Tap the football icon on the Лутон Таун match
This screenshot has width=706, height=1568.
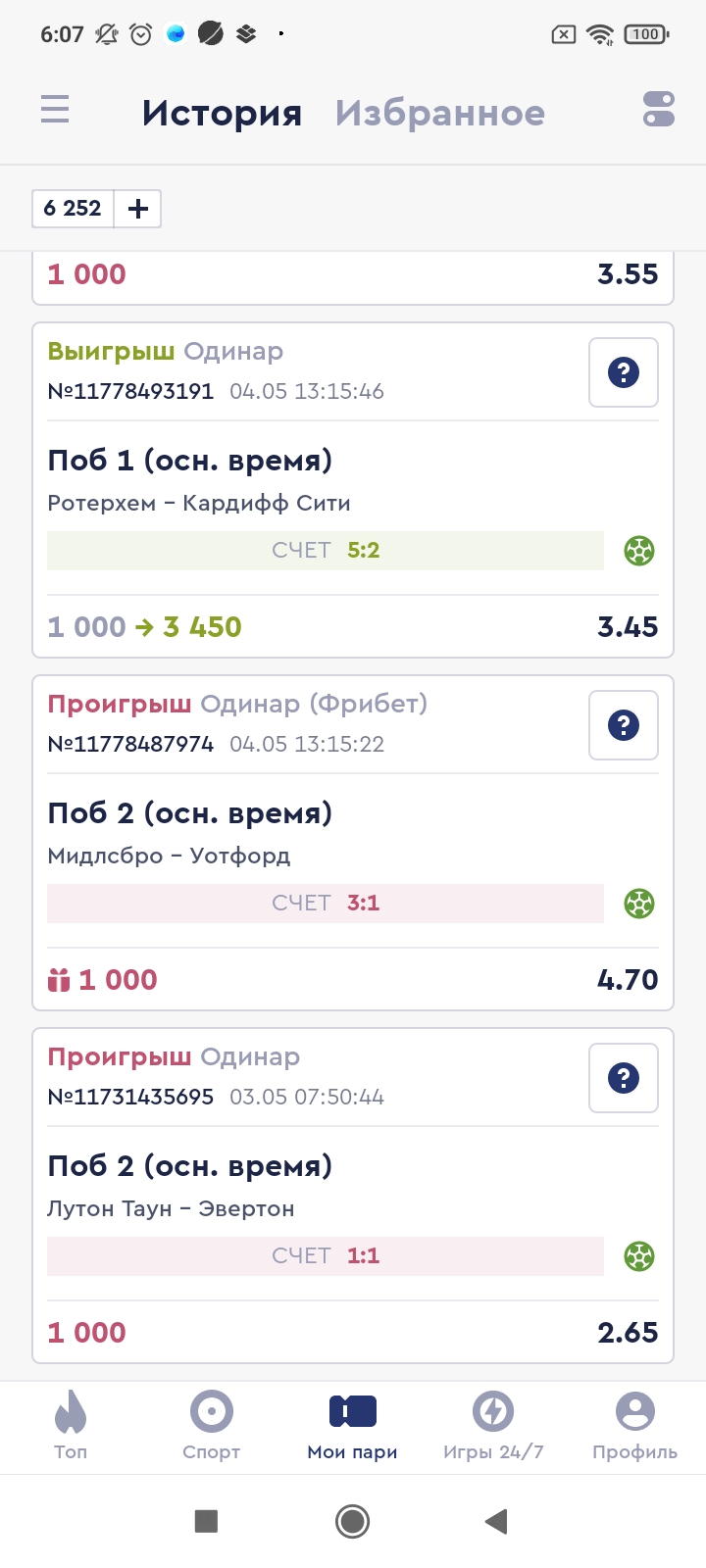point(639,1256)
